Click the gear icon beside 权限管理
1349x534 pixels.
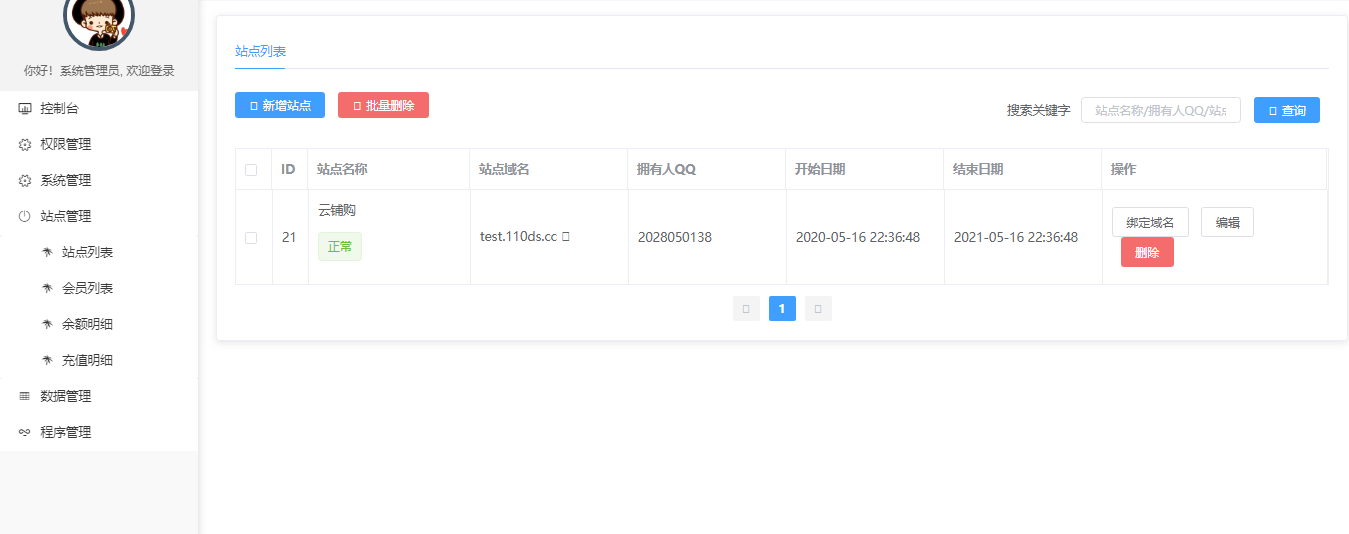[25, 144]
